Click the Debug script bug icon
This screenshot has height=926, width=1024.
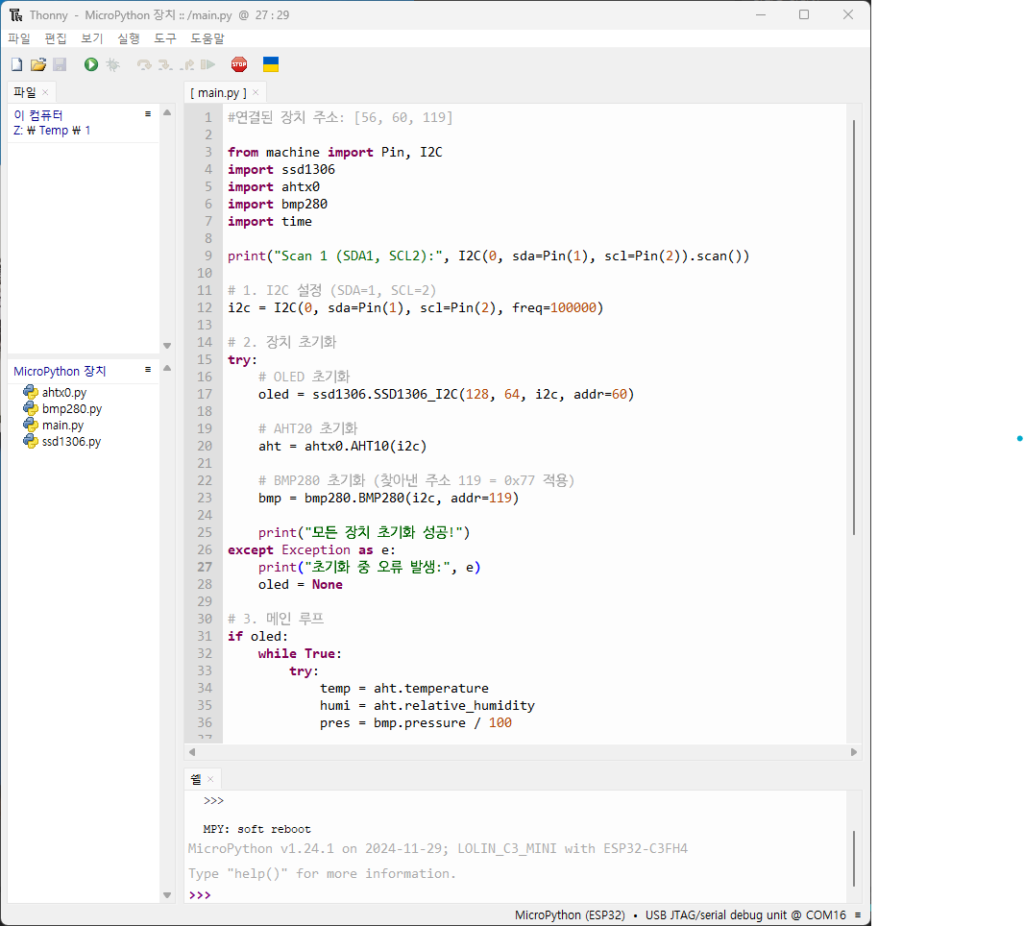coord(113,65)
